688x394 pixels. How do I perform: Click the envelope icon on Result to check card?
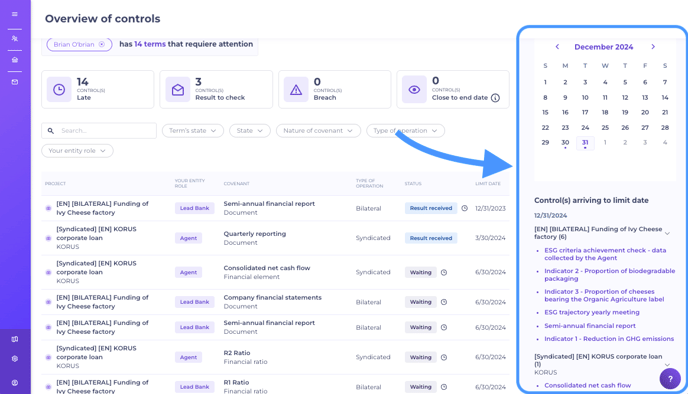(x=178, y=90)
